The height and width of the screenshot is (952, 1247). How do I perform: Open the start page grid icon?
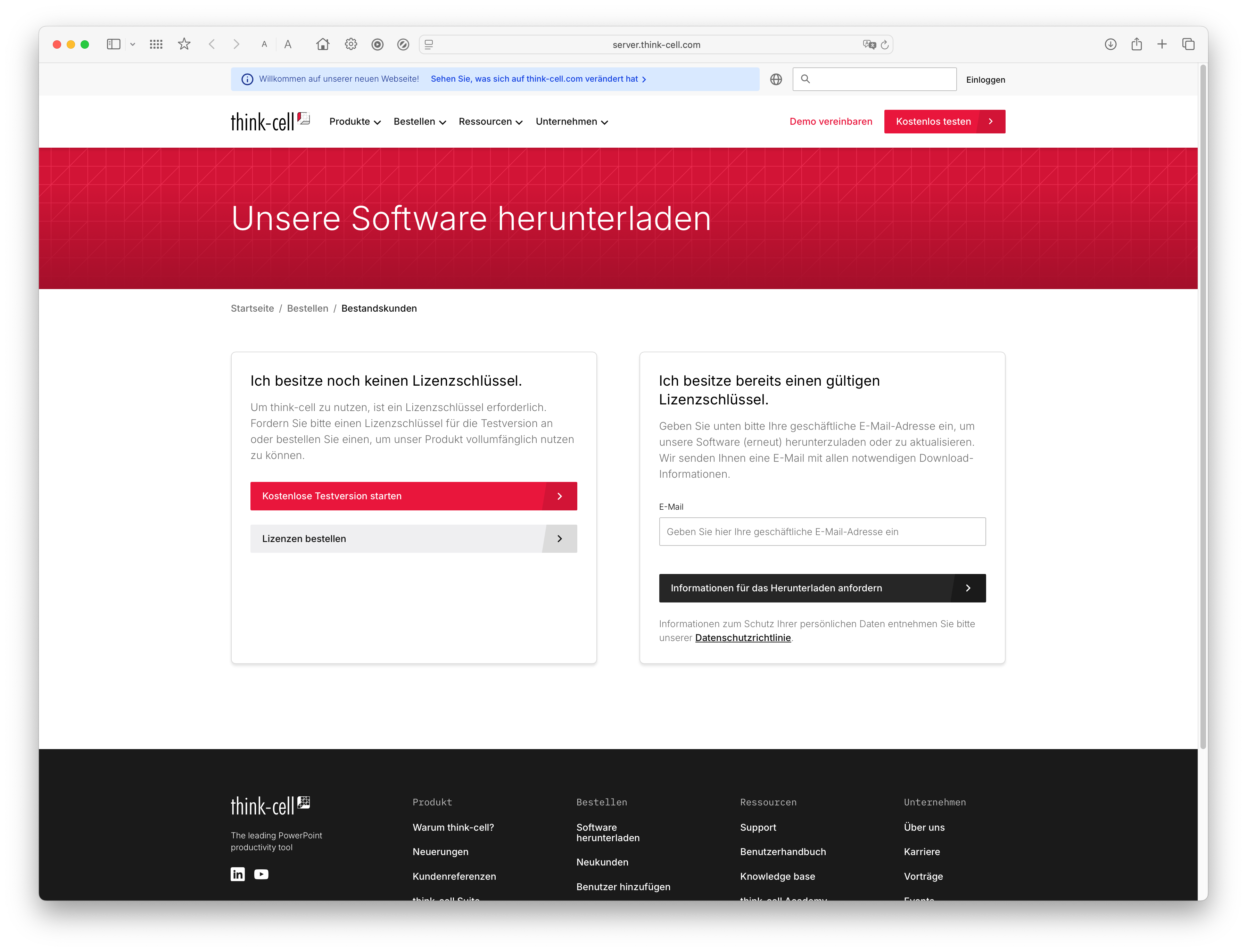click(x=156, y=44)
